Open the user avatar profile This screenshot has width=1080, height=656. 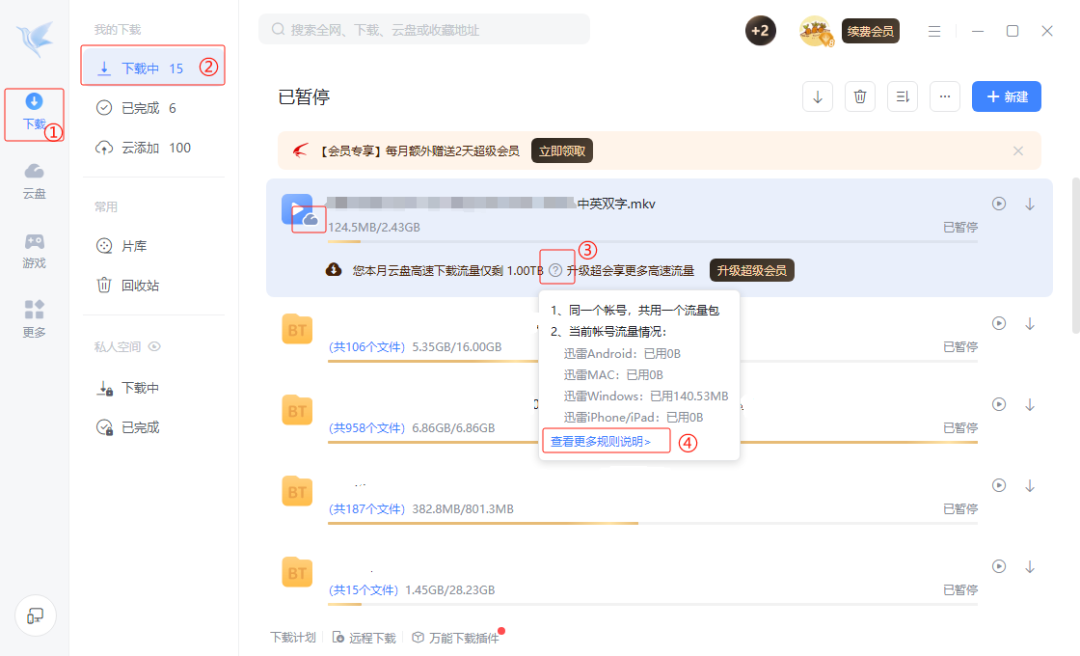tap(816, 31)
